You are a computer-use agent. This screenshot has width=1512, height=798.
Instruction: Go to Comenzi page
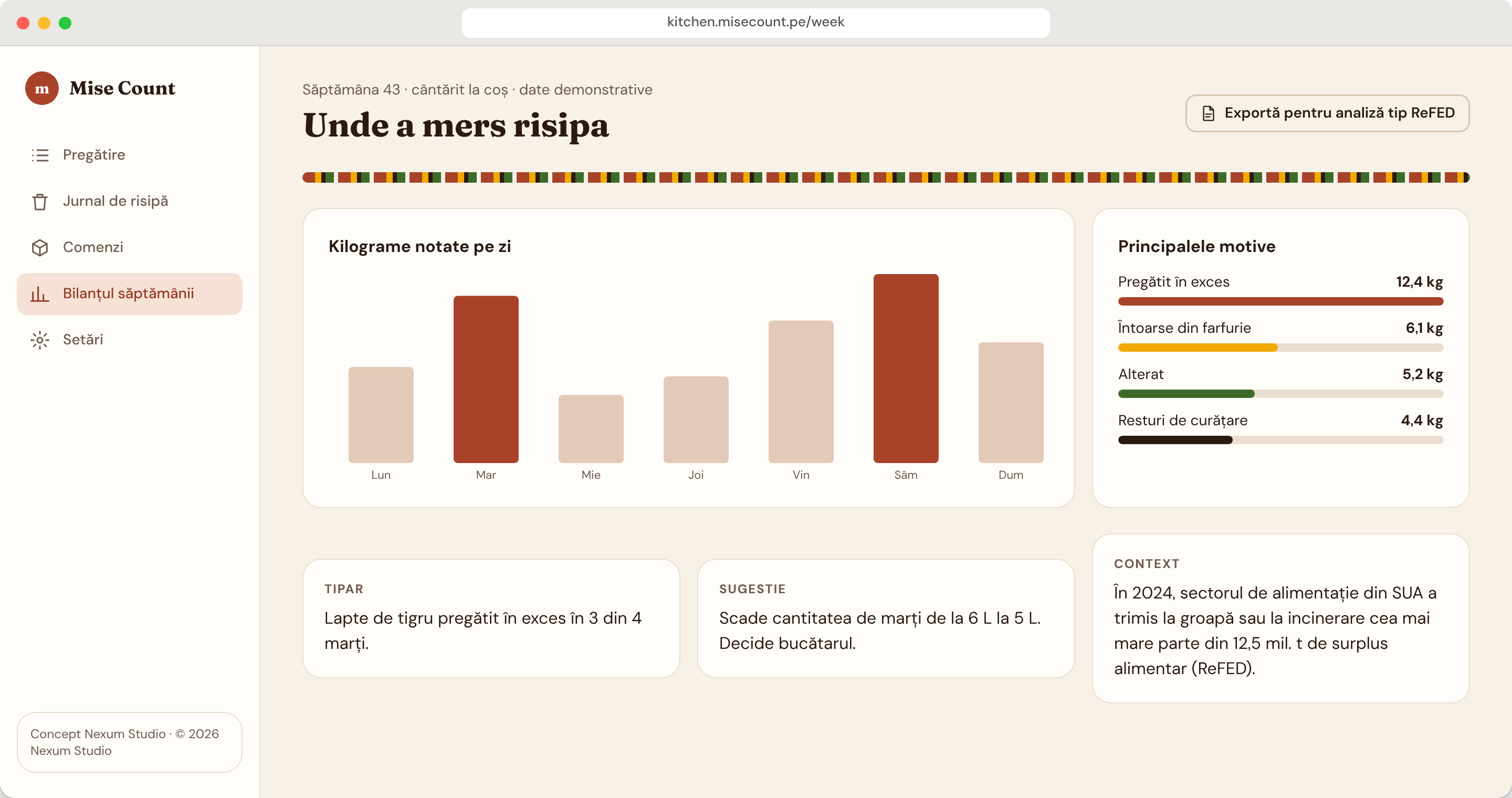pyautogui.click(x=130, y=248)
